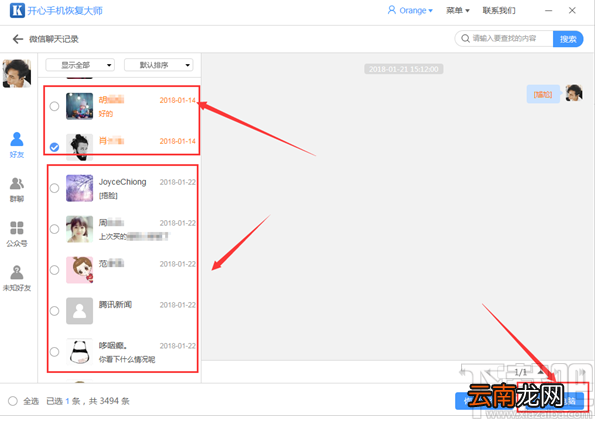The width and height of the screenshot is (601, 424).
Task: Click the 1/1 page indicator
Action: (x=520, y=372)
